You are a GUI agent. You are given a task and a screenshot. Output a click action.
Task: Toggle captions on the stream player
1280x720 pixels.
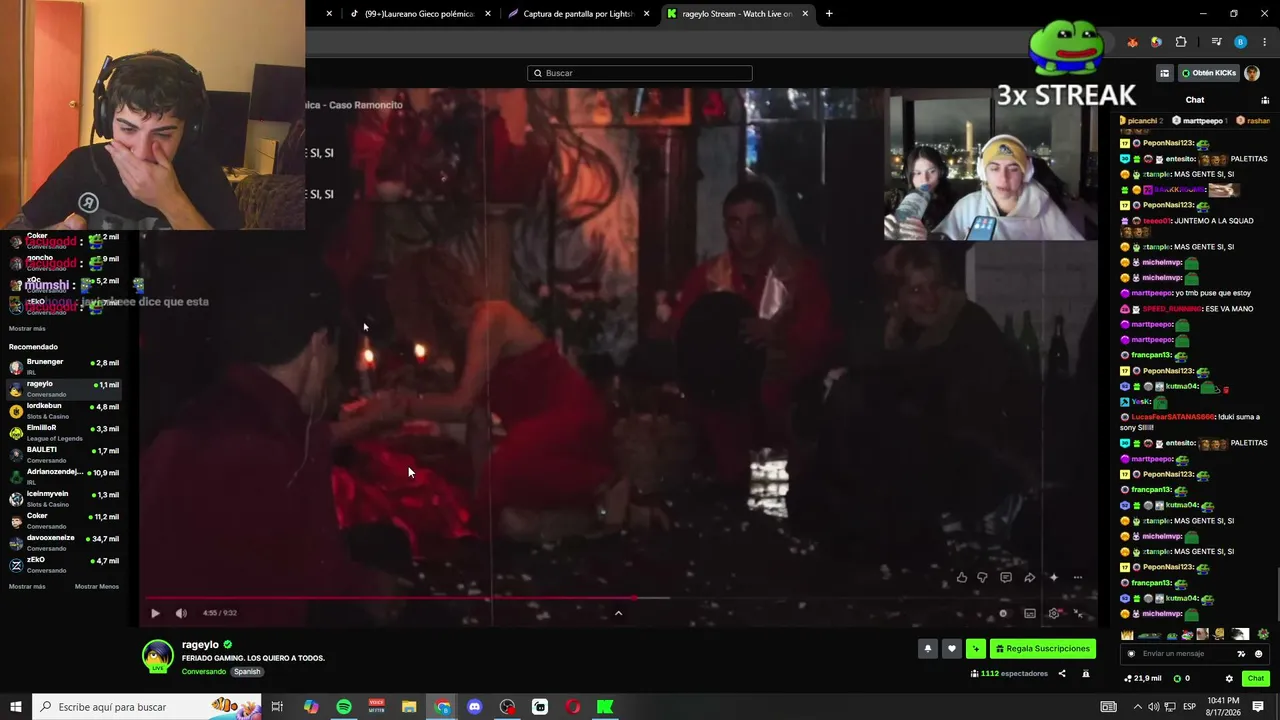1029,613
